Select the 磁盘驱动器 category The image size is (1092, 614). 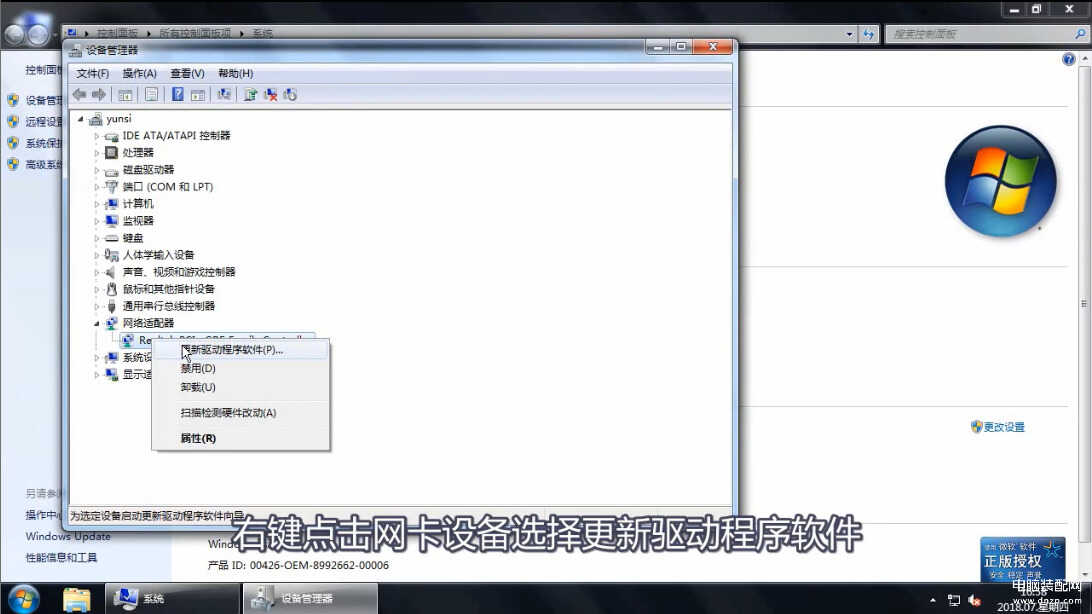(x=148, y=170)
